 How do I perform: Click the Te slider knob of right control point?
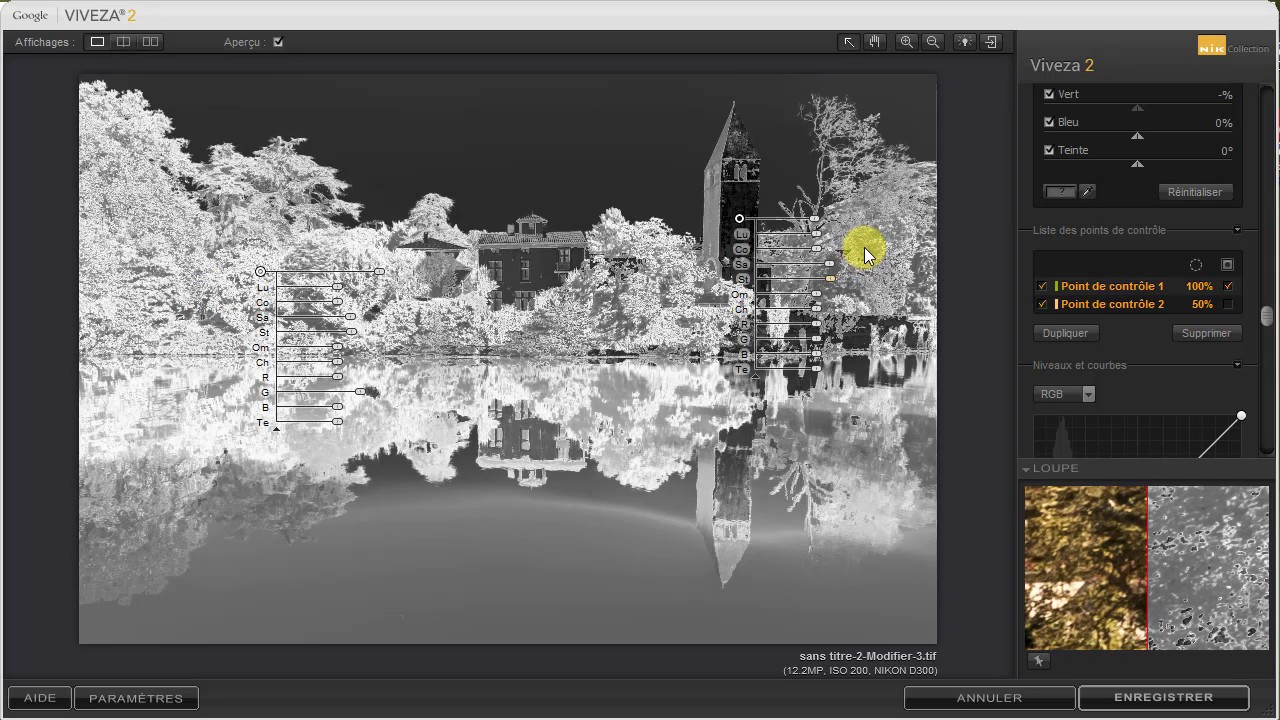(x=816, y=369)
